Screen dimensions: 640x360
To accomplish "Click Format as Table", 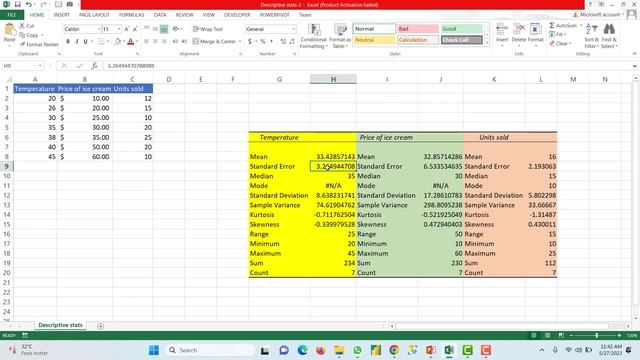I will point(340,36).
